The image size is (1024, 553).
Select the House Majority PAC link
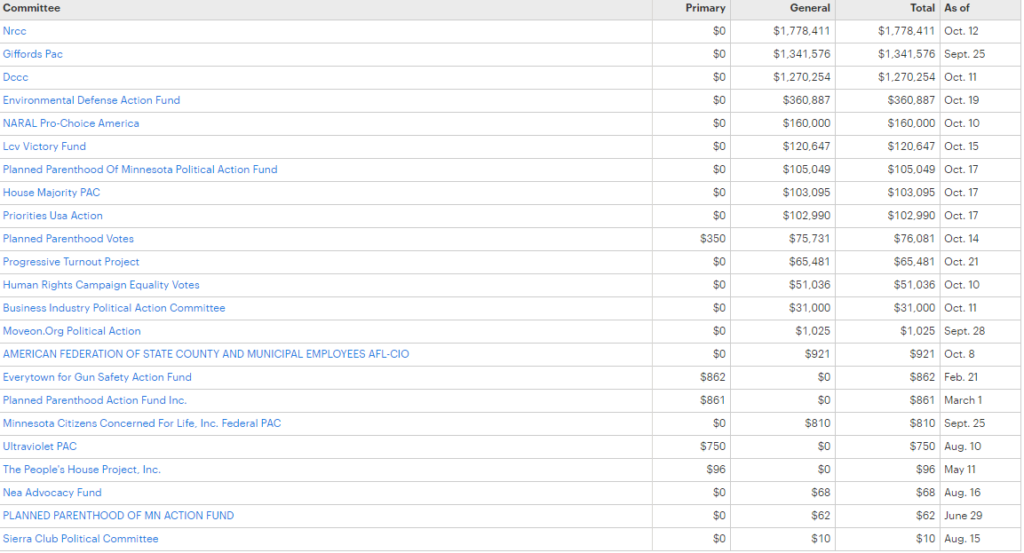(x=51, y=192)
